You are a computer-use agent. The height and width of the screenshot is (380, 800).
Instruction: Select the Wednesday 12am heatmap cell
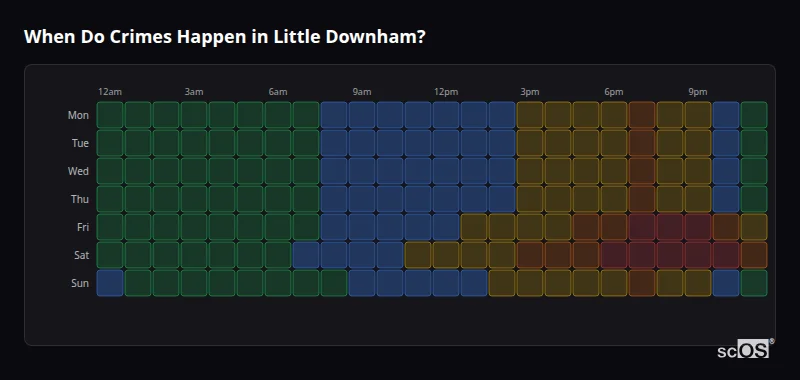(110, 171)
